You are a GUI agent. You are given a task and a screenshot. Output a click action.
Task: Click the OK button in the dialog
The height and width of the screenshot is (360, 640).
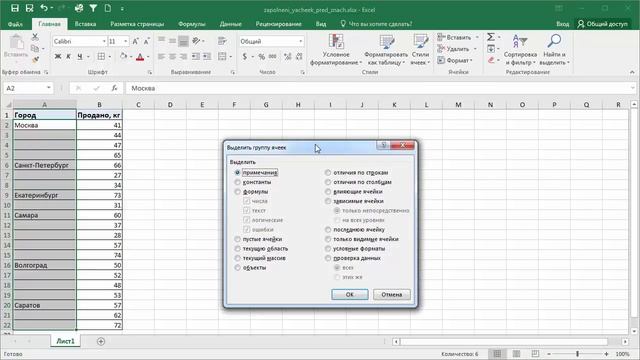coord(350,294)
